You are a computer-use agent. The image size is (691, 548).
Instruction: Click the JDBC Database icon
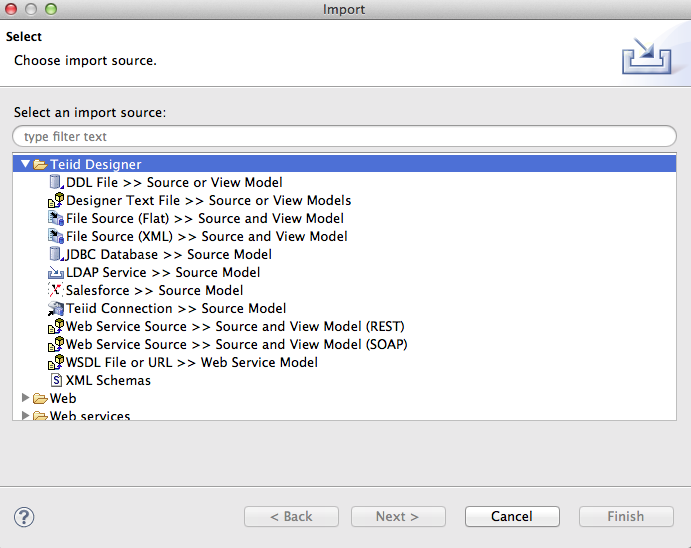tap(56, 254)
